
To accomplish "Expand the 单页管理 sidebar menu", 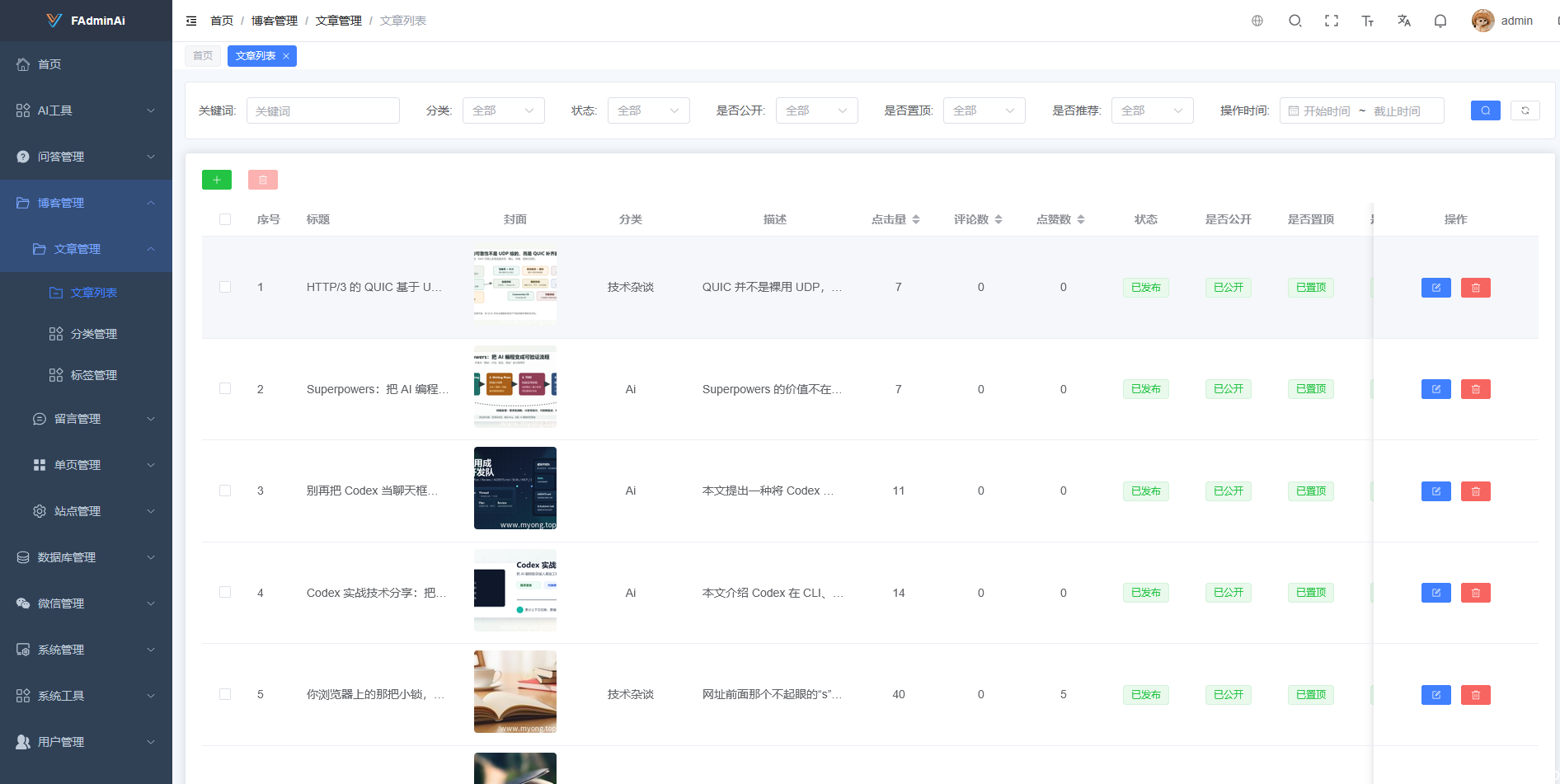I will (86, 465).
